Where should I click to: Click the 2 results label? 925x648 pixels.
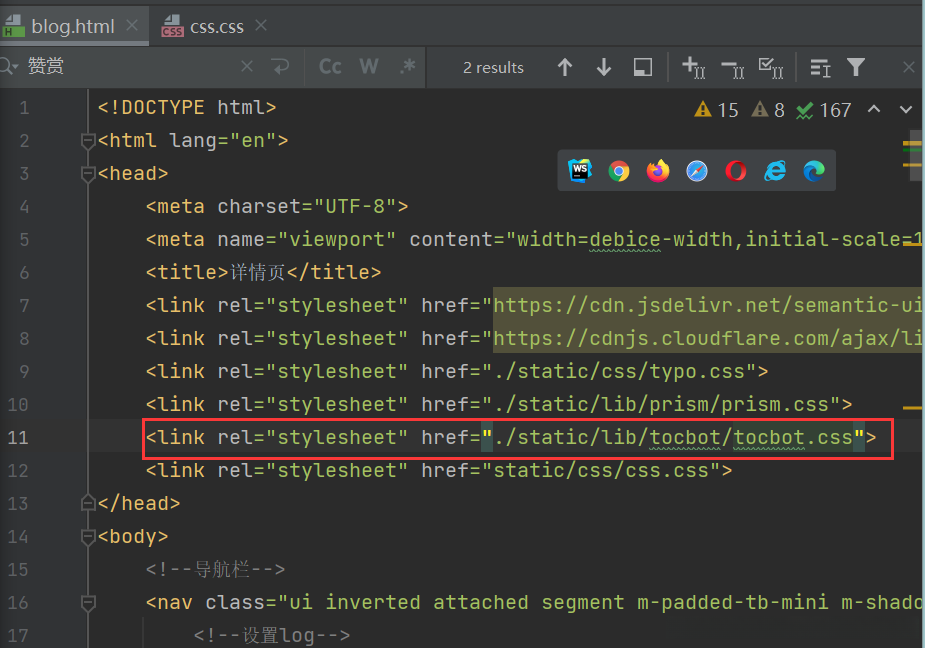coord(493,68)
